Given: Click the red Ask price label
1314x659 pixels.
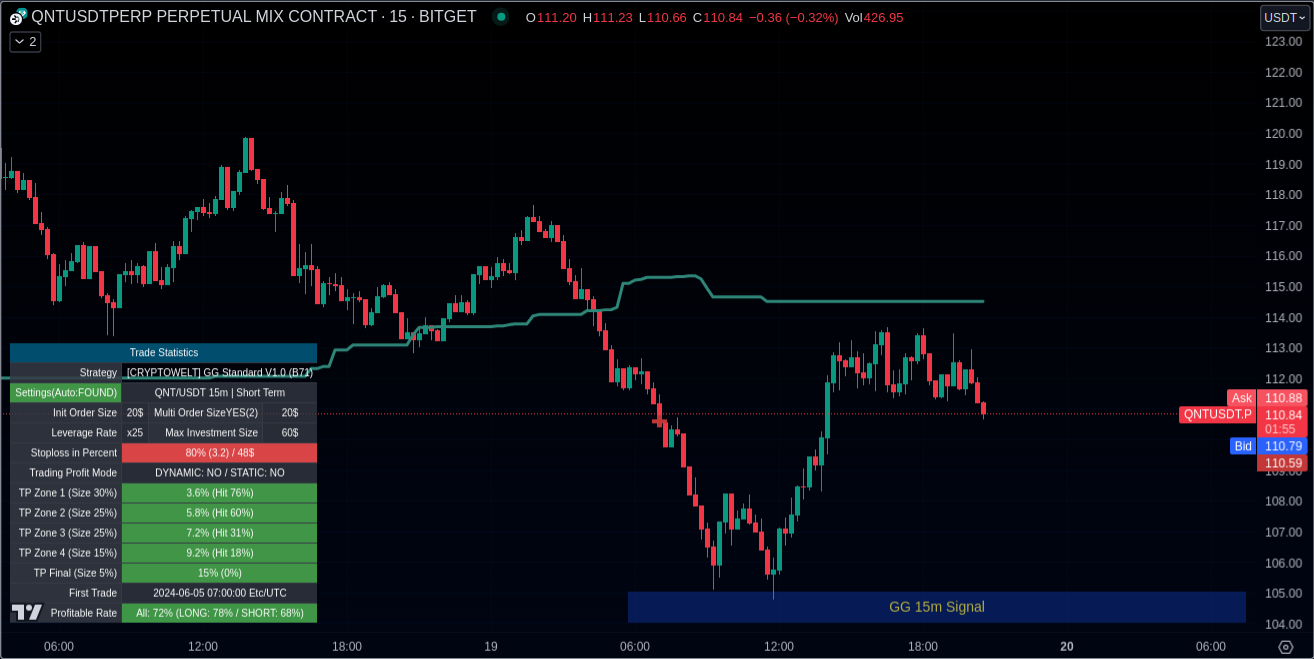Looking at the screenshot, I should coord(1241,398).
